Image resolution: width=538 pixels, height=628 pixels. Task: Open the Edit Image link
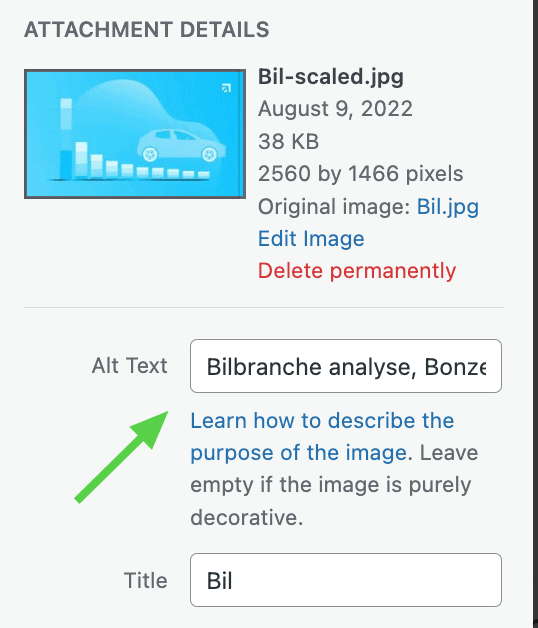(x=311, y=239)
